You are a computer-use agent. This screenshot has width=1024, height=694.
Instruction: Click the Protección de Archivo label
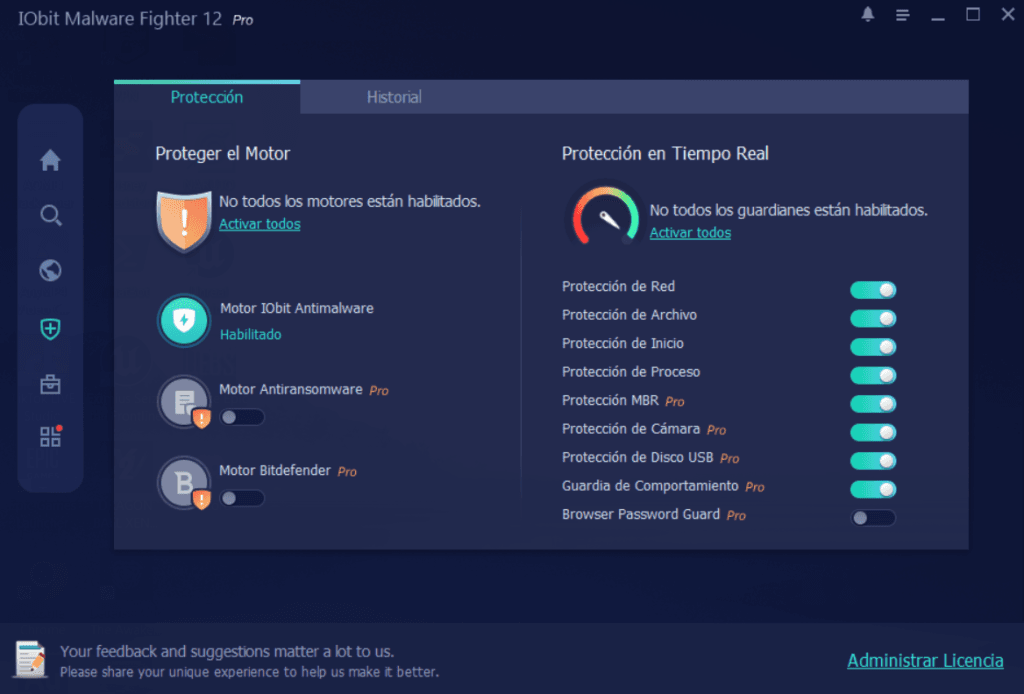(630, 315)
